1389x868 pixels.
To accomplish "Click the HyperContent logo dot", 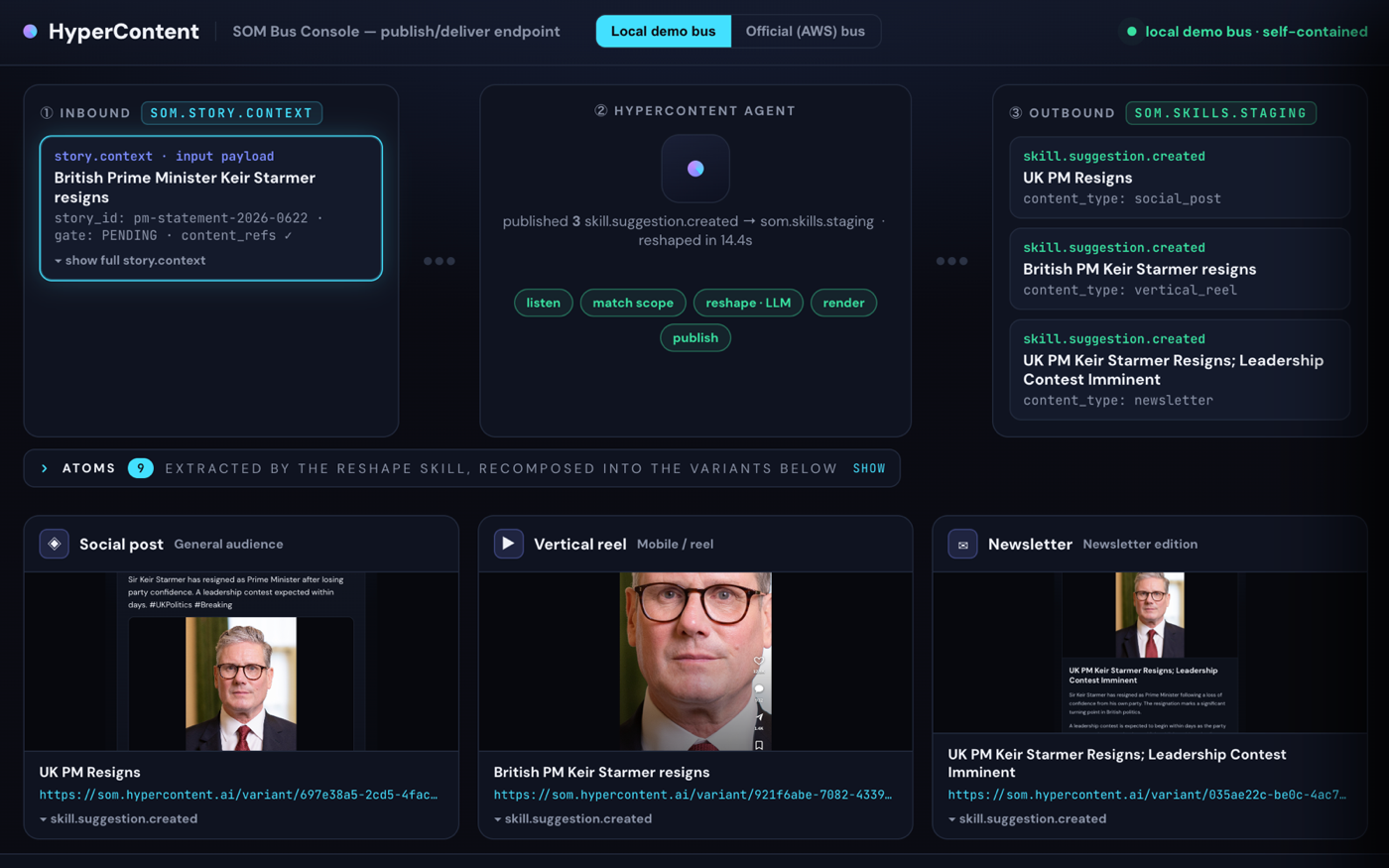I will coord(31,32).
